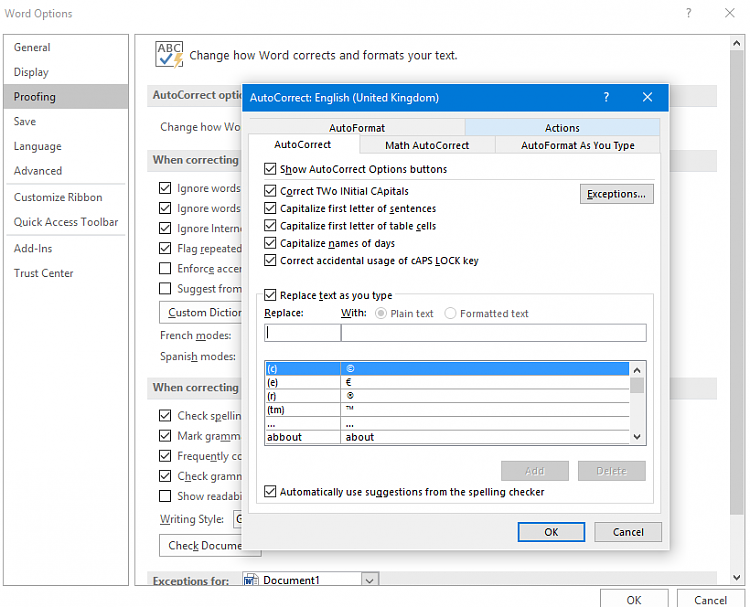
Task: Close the AutoCorrect dialog with the X
Action: (x=647, y=97)
